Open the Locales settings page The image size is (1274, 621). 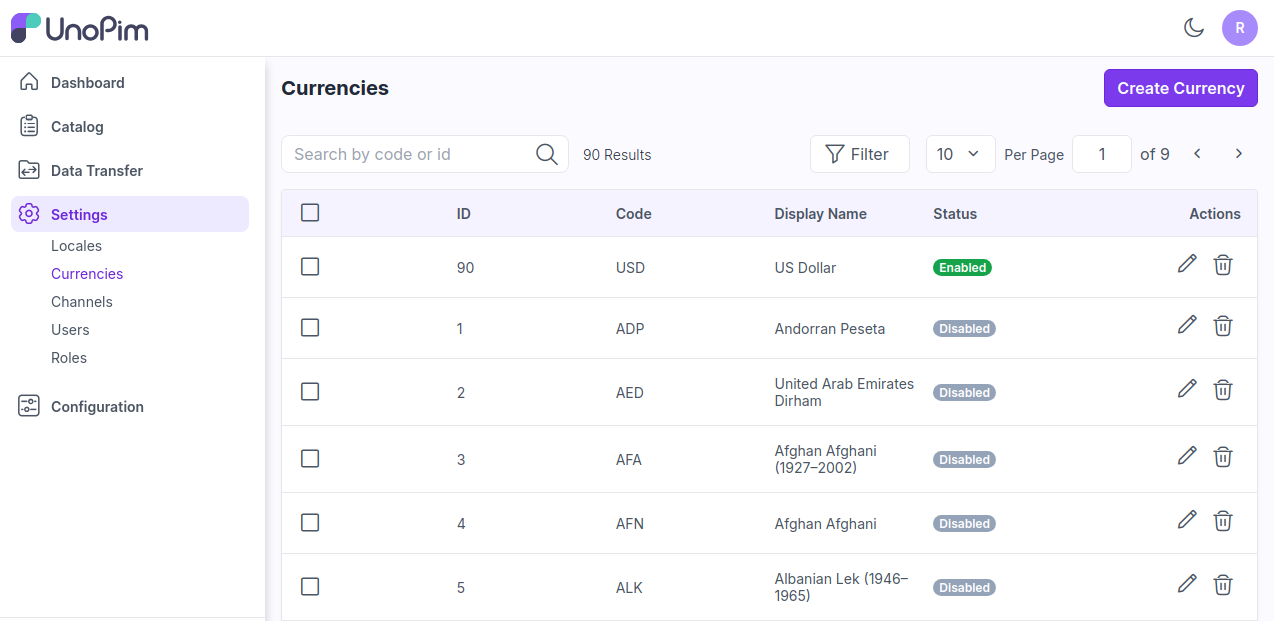click(x=76, y=246)
